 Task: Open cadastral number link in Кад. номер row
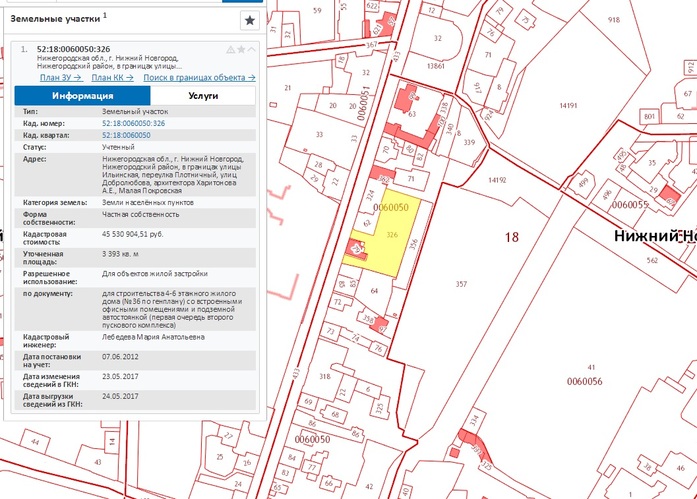(133, 123)
